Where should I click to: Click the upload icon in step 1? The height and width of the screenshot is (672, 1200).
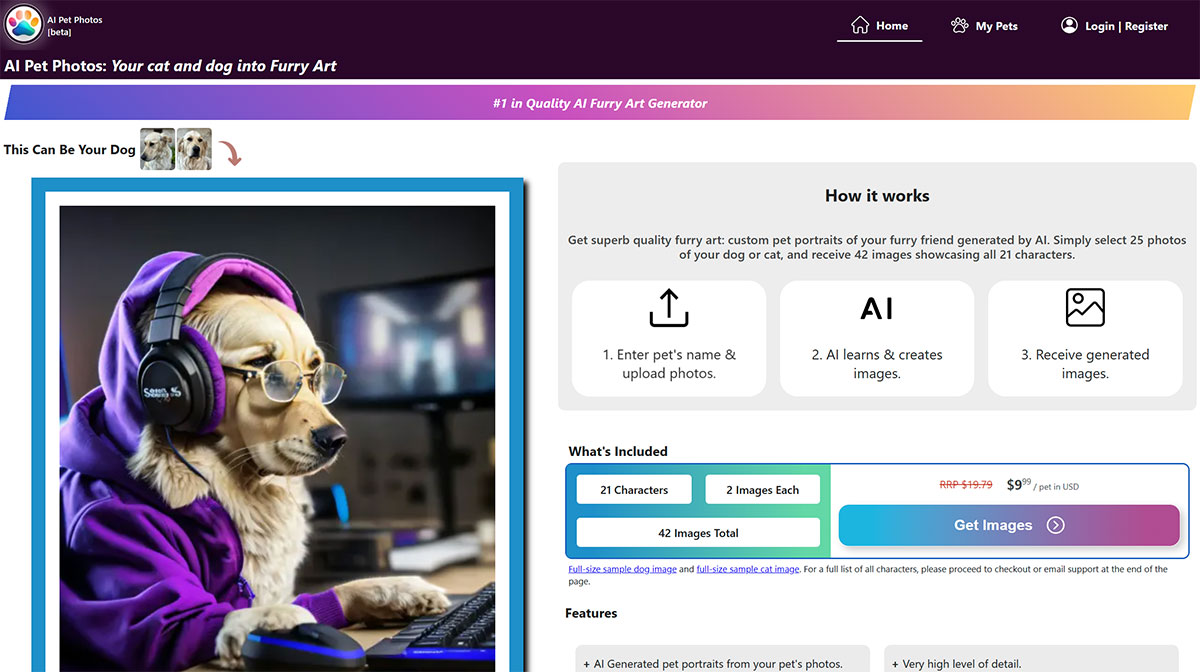[668, 310]
